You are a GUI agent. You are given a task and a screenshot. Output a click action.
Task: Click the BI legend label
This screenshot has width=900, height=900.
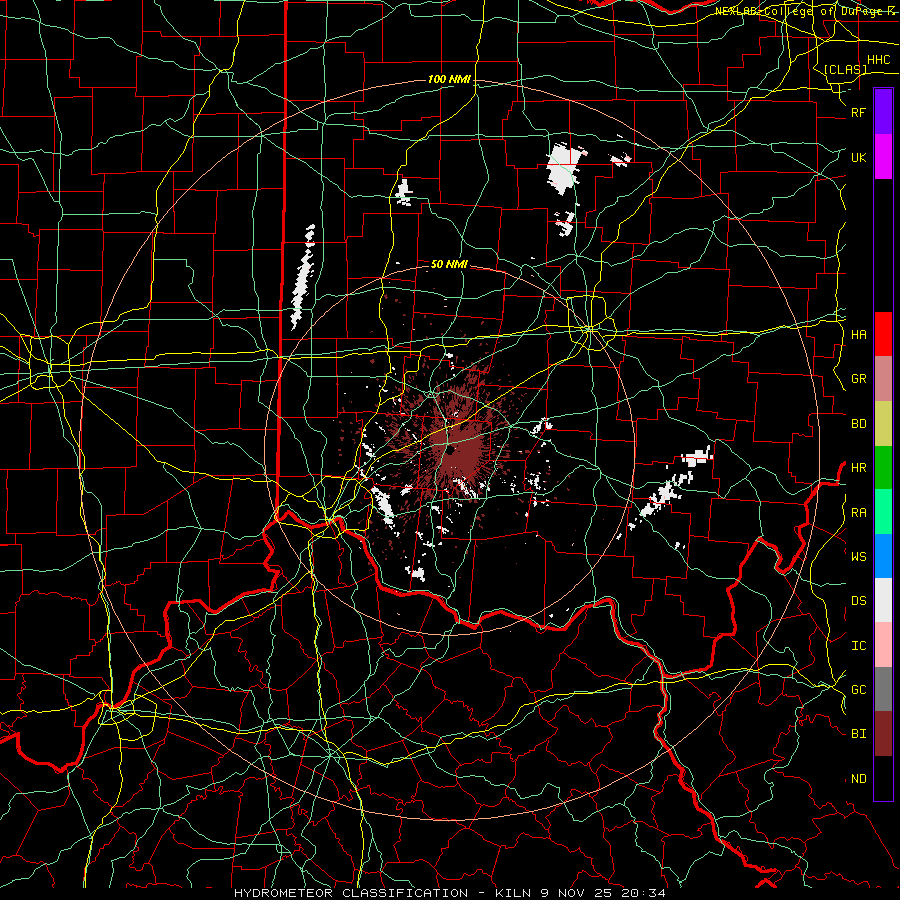point(858,734)
